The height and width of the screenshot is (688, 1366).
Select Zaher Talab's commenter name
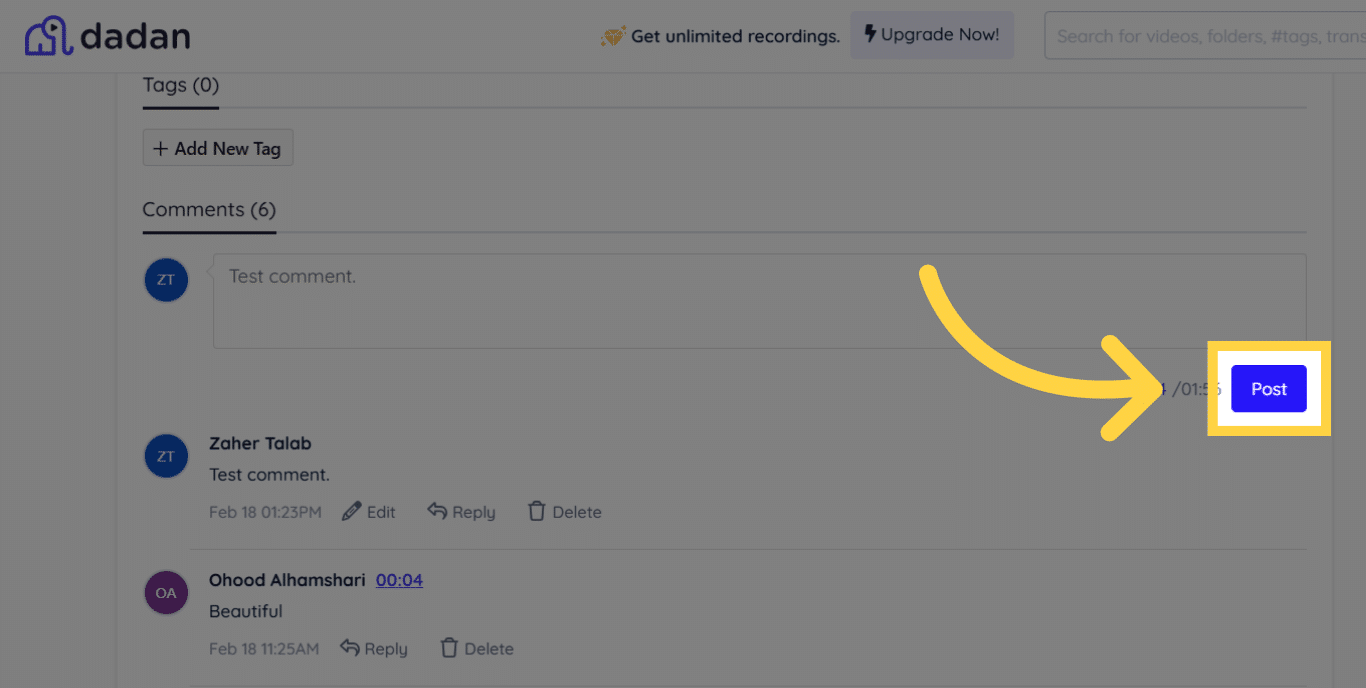(260, 443)
